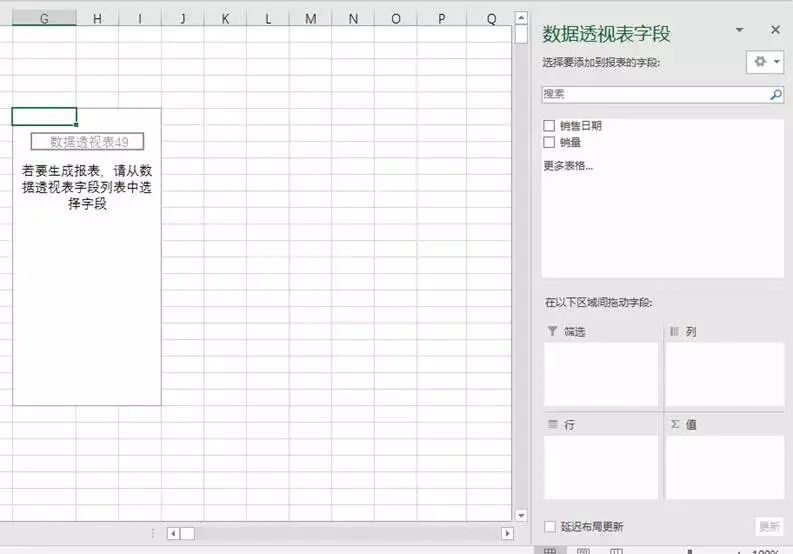Click the 更新 button

pyautogui.click(x=769, y=527)
